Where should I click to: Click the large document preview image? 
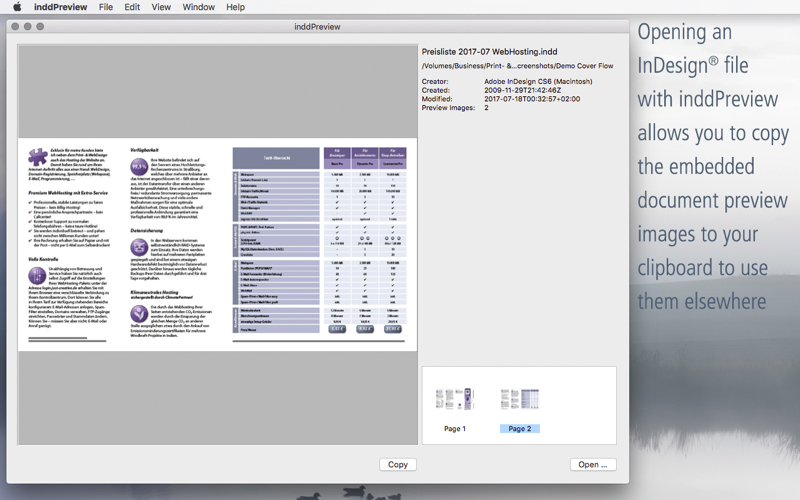(218, 244)
